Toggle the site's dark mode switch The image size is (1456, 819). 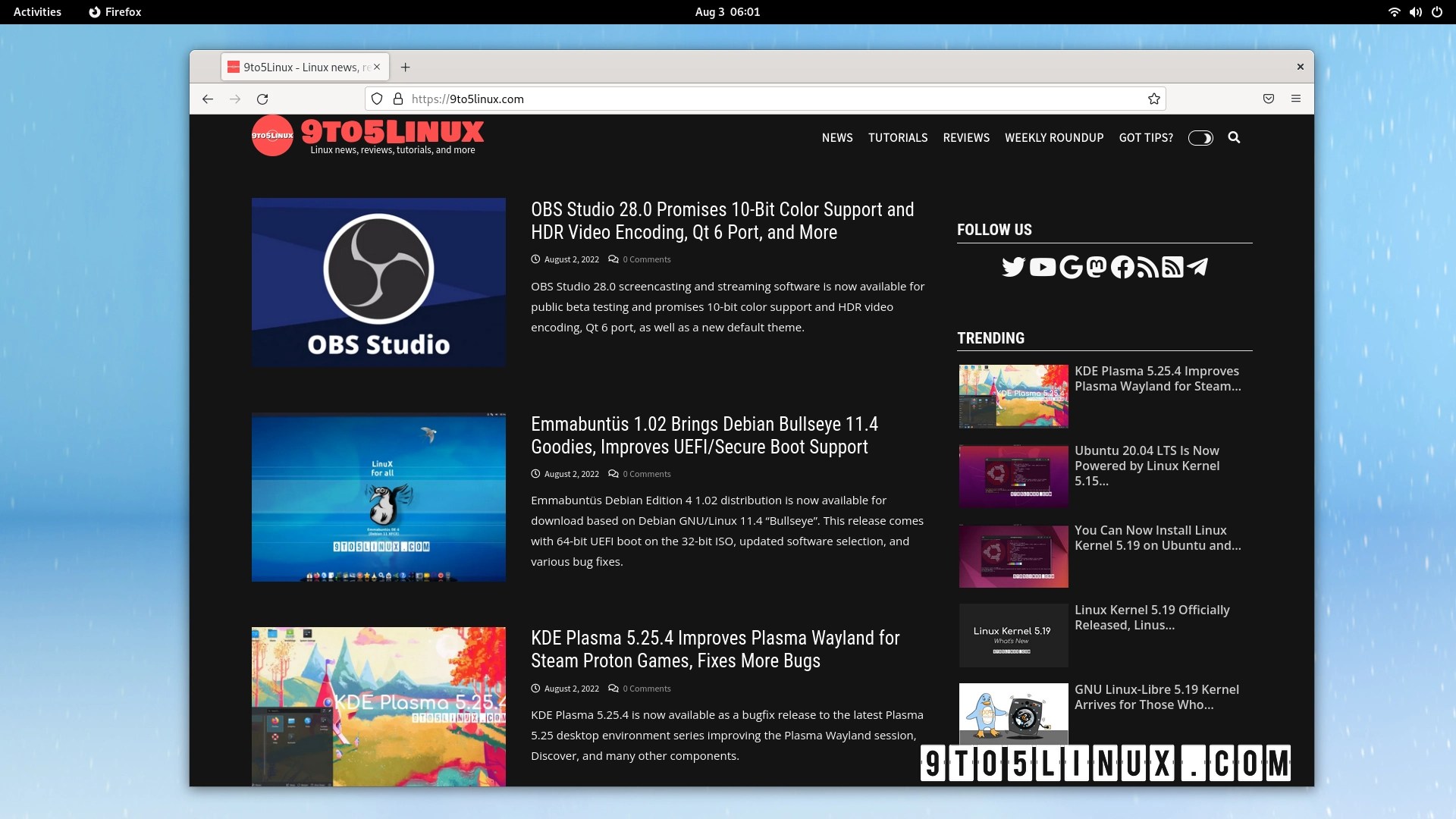(x=1200, y=138)
